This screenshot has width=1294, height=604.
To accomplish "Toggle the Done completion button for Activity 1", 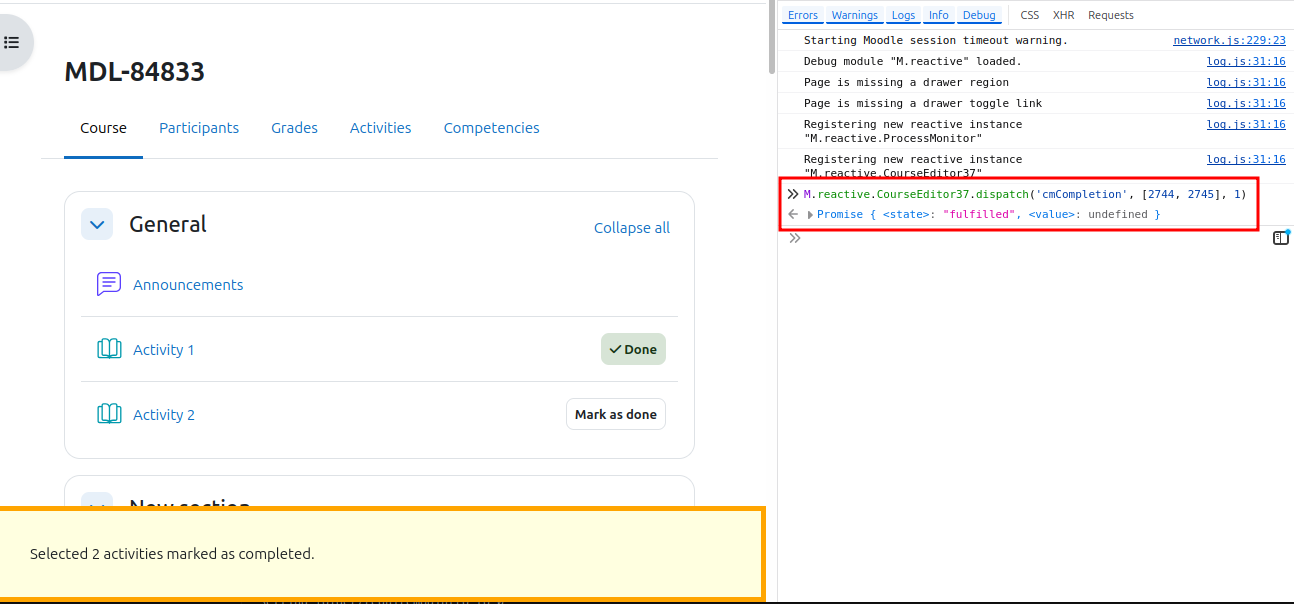I will click(x=633, y=349).
